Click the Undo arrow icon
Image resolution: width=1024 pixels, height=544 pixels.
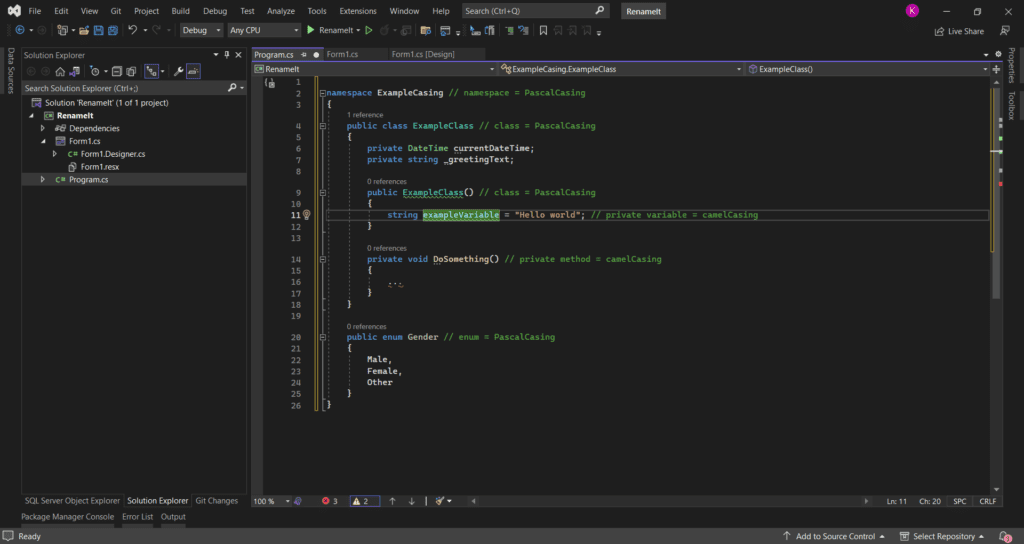click(x=133, y=30)
